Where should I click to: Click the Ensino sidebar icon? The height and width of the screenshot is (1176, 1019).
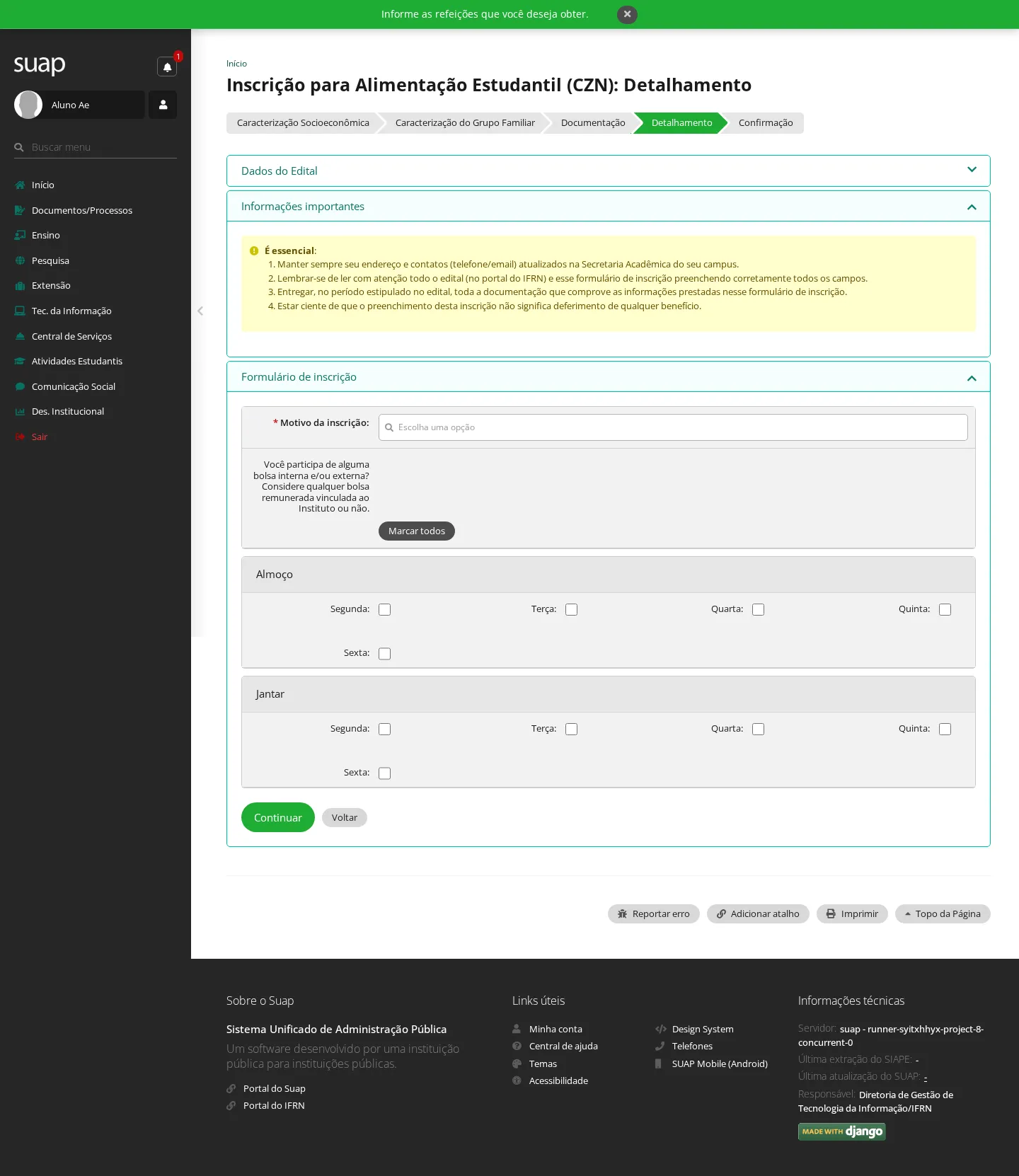(20, 235)
